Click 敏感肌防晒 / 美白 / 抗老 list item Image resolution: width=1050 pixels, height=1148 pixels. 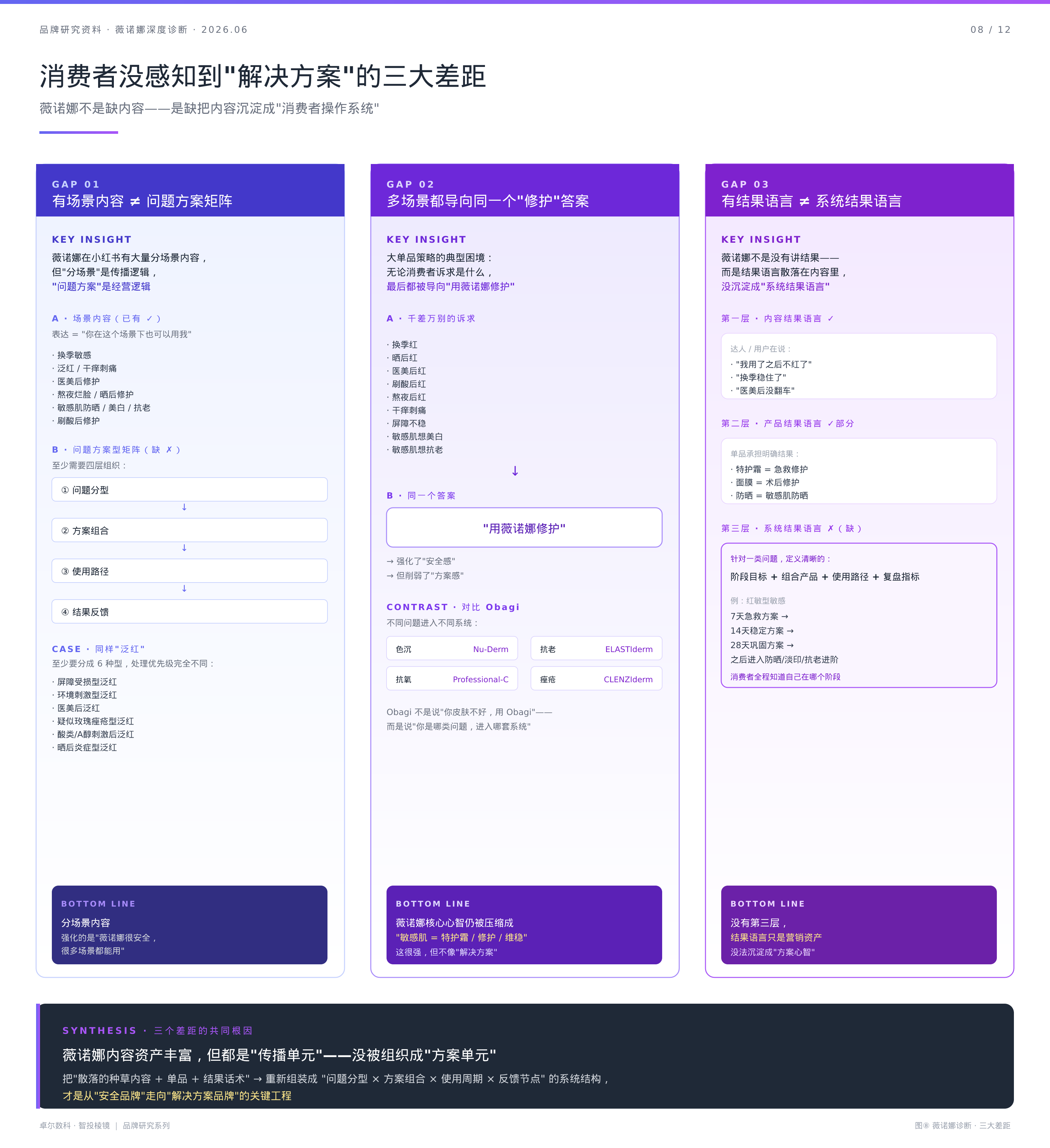[x=101, y=408]
